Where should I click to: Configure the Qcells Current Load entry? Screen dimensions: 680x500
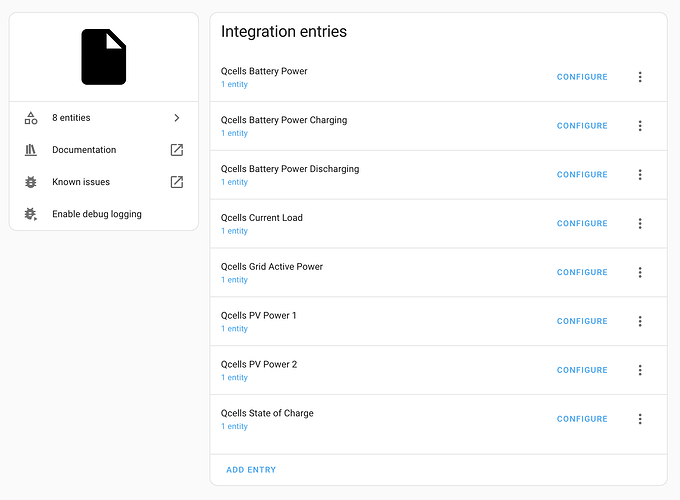[582, 224]
